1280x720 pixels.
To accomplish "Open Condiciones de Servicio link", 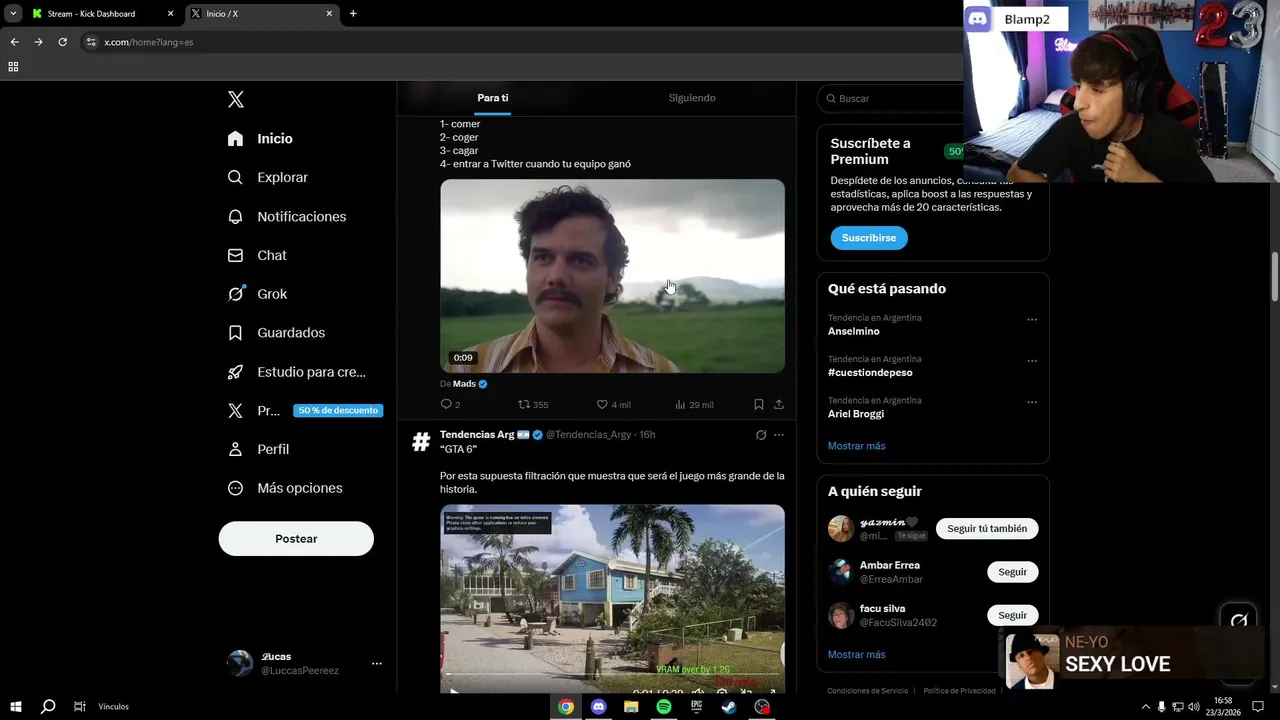I will click(x=868, y=691).
